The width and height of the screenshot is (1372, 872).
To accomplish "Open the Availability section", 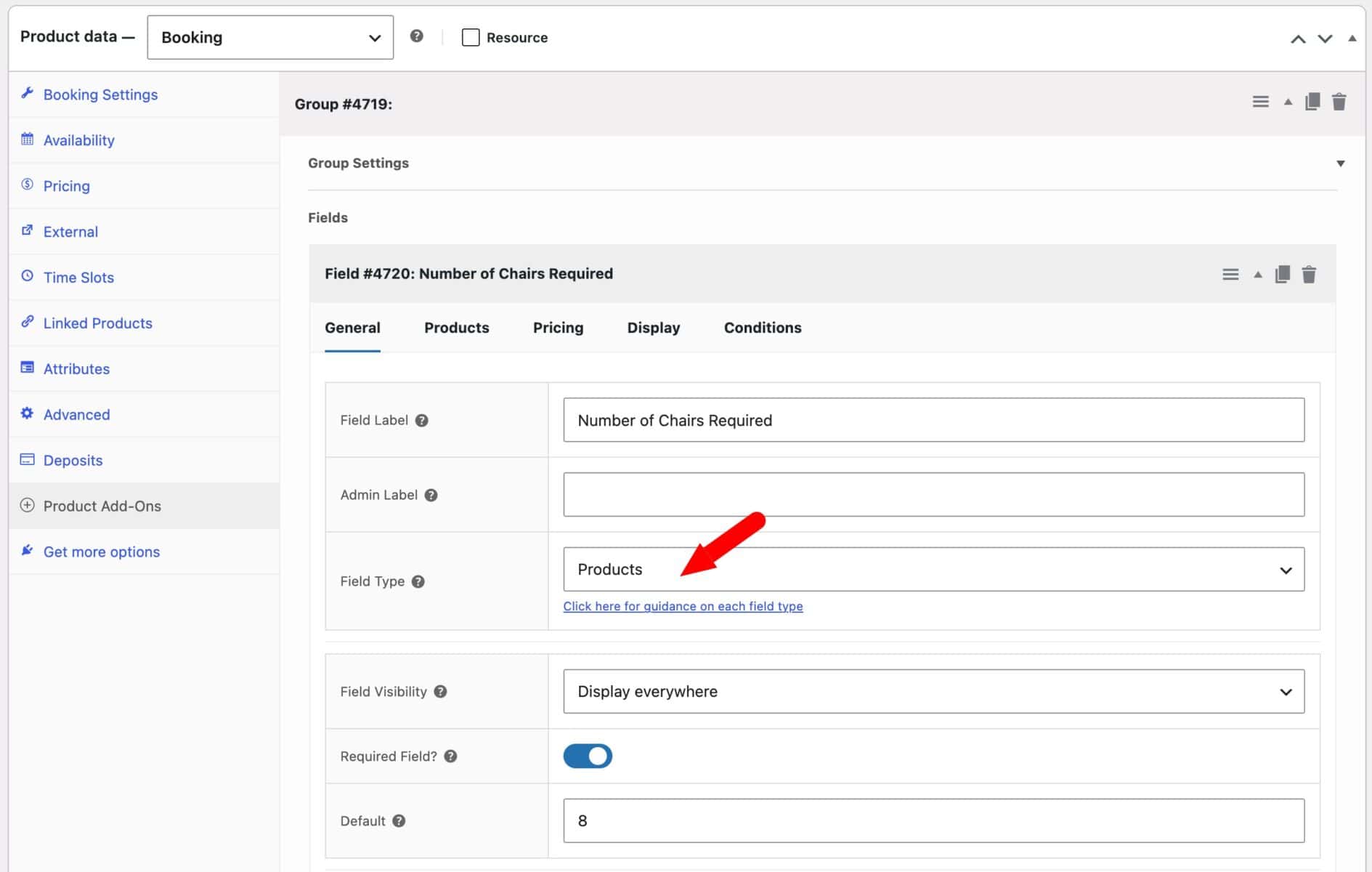I will coord(144,140).
